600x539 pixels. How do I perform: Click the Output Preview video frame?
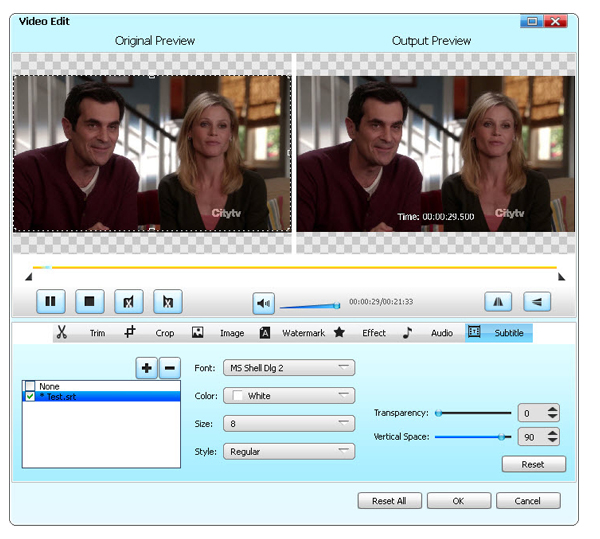pos(436,153)
